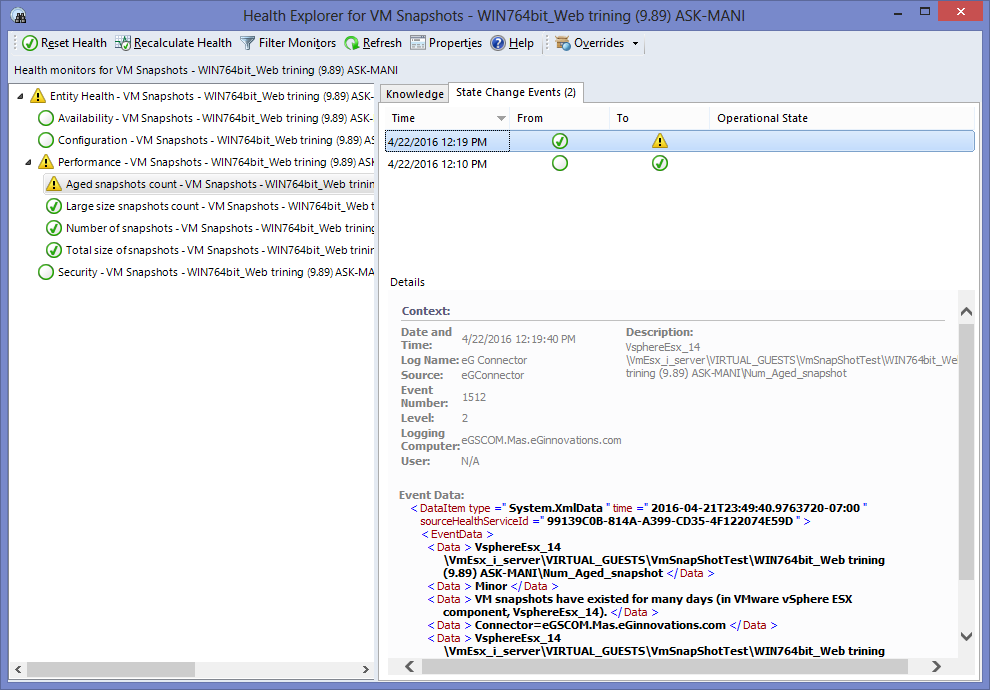Click the Properties button label
The image size is (990, 690).
(455, 43)
